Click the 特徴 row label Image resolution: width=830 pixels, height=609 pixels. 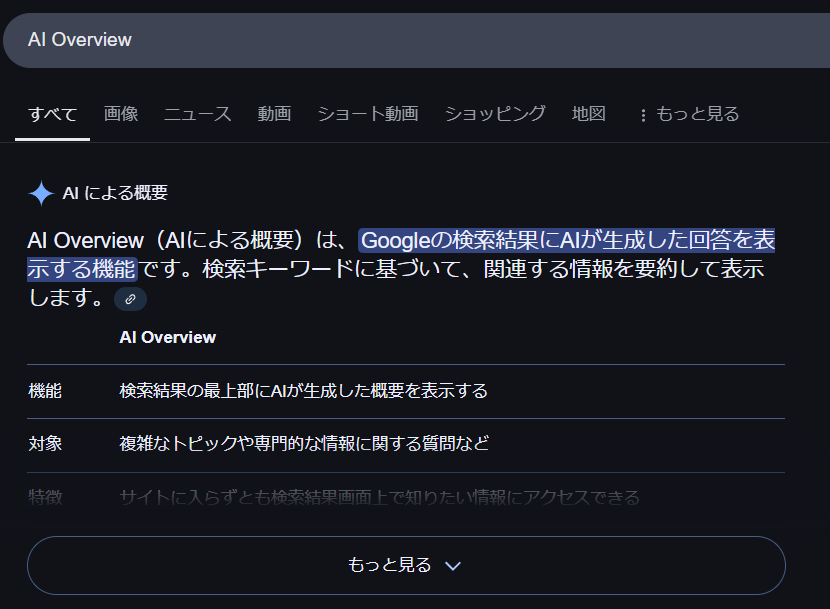[x=45, y=497]
